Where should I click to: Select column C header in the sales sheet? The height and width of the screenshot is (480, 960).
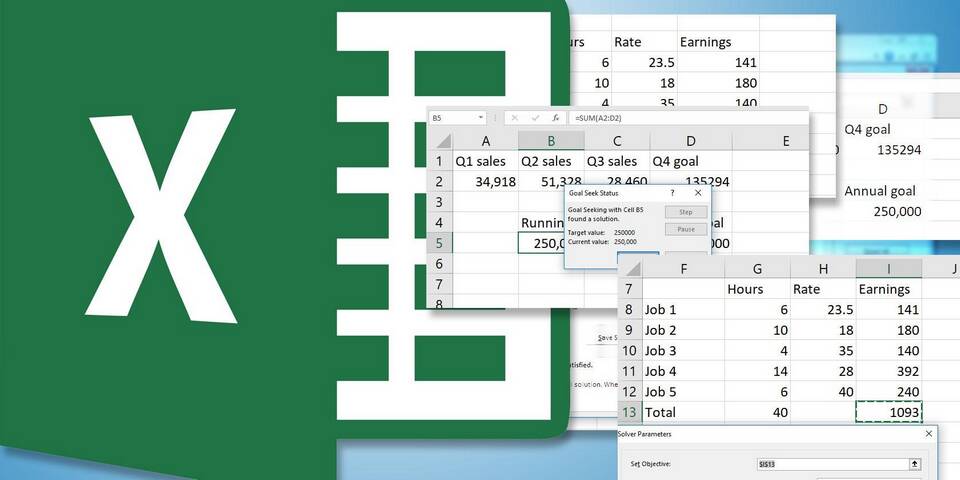[x=617, y=141]
